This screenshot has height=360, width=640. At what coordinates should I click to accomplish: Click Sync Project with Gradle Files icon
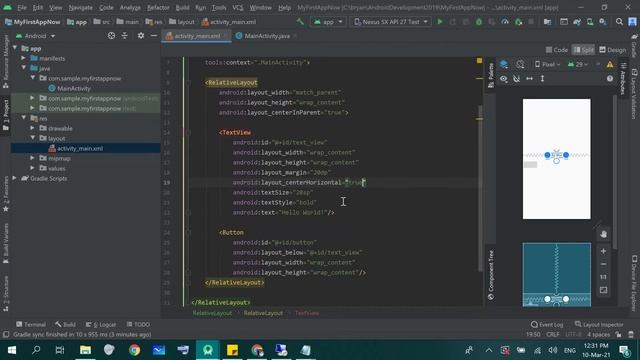577,22
